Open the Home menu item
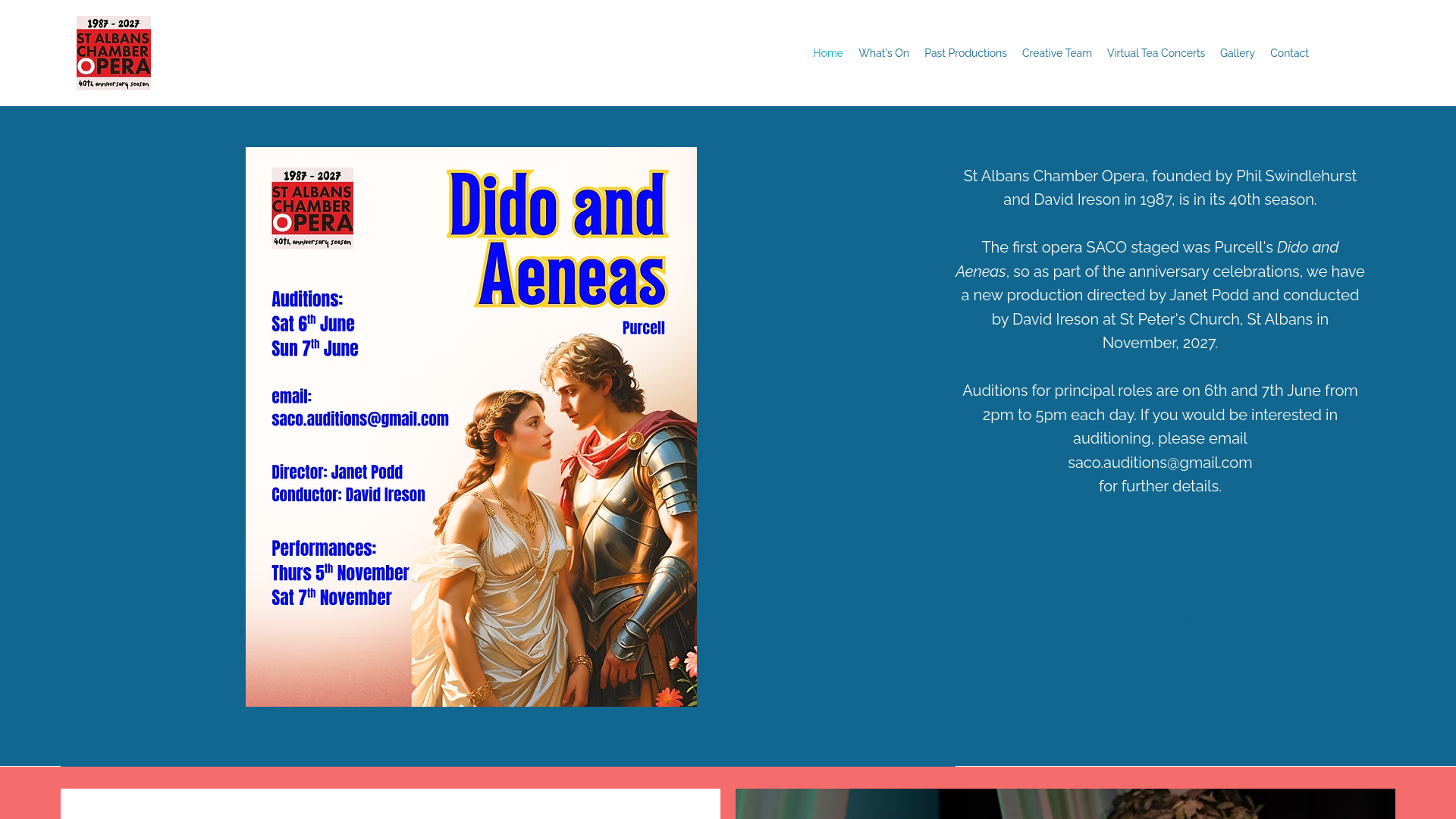 (x=828, y=53)
